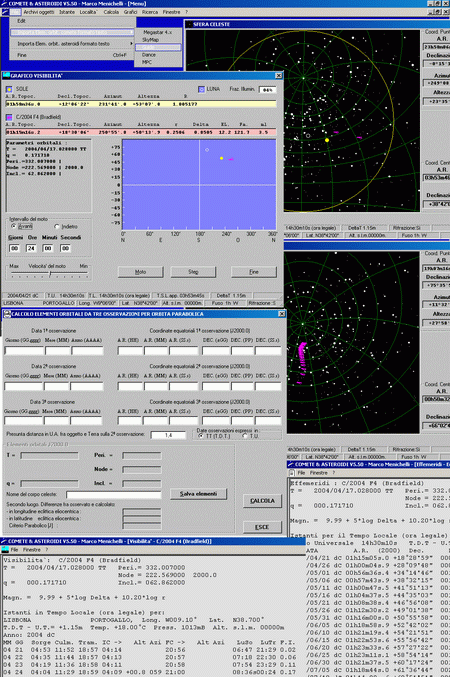Click Anno field of the 3rd observation

click(86, 421)
